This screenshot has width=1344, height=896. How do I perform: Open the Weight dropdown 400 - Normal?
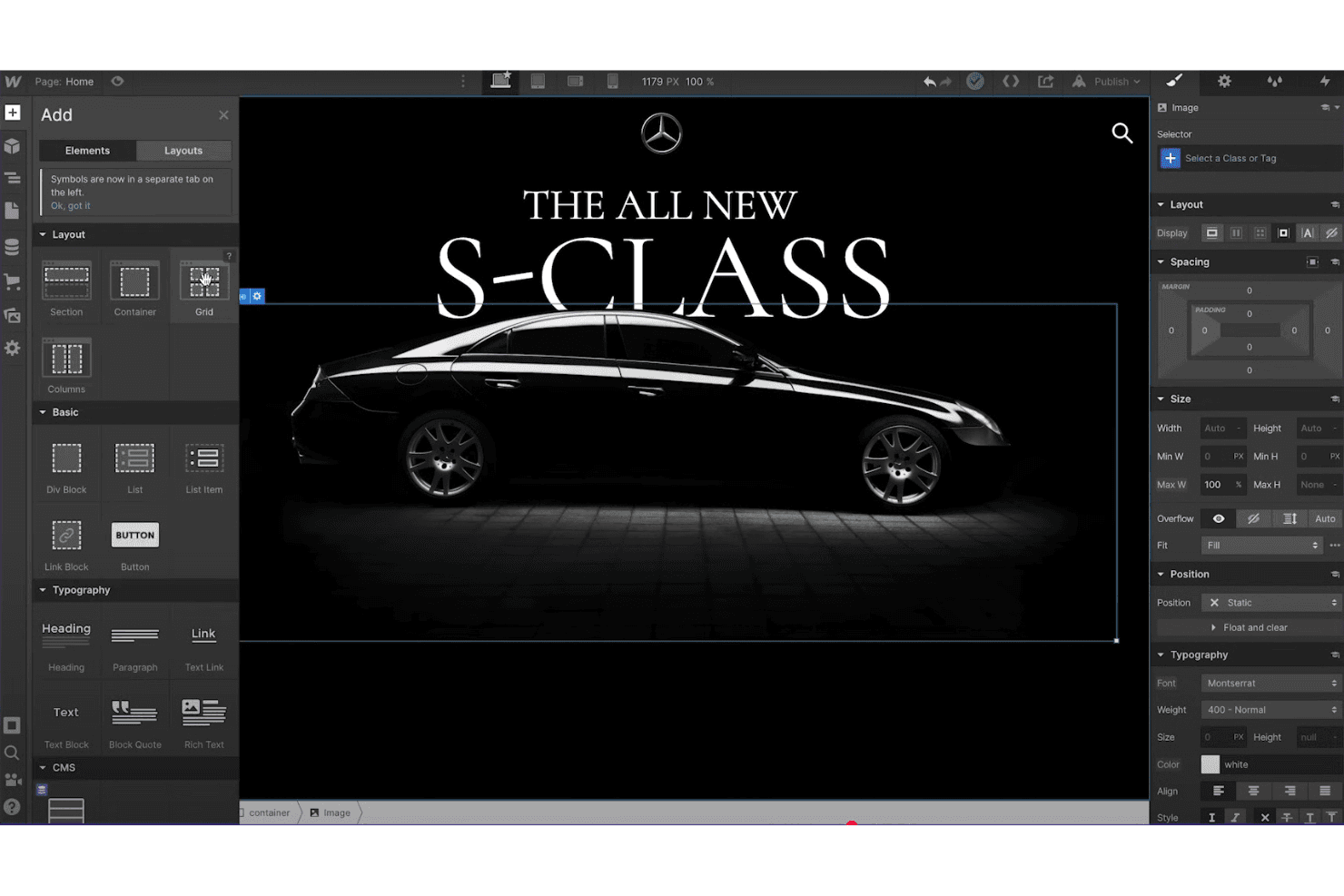click(1271, 710)
